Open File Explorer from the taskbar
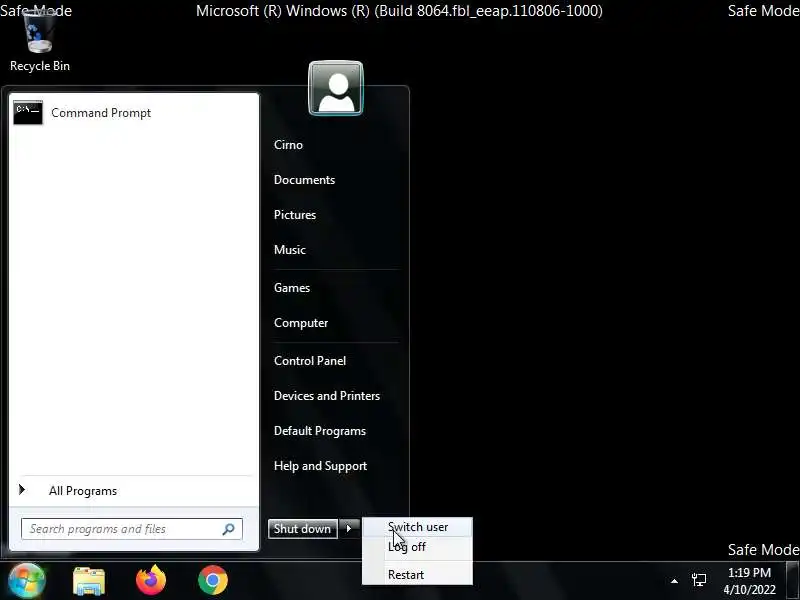Screen dimensions: 800x600 (x=89, y=581)
